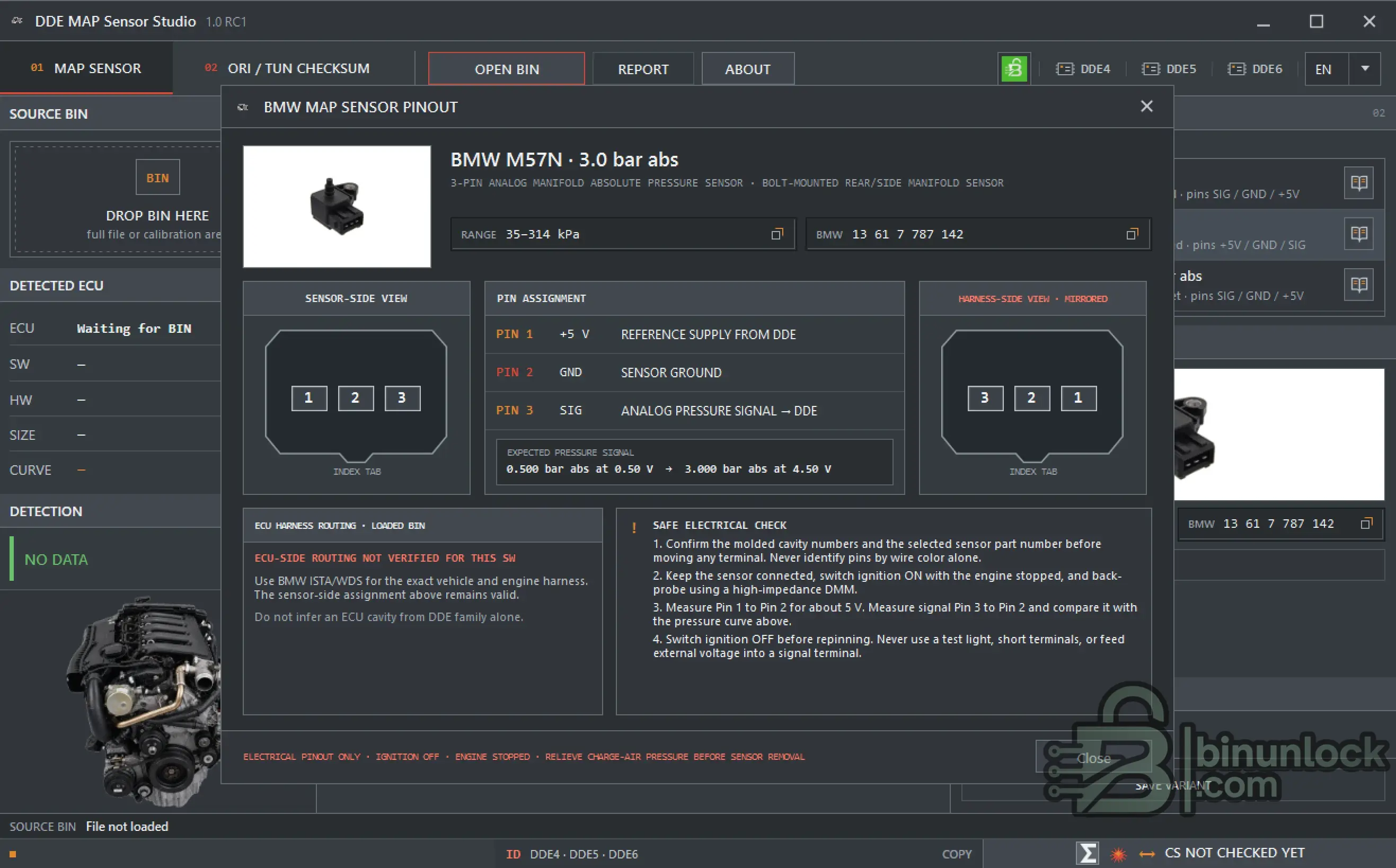Select pin 2 in the sensor-side view
Image resolution: width=1396 pixels, height=868 pixels.
tap(355, 398)
